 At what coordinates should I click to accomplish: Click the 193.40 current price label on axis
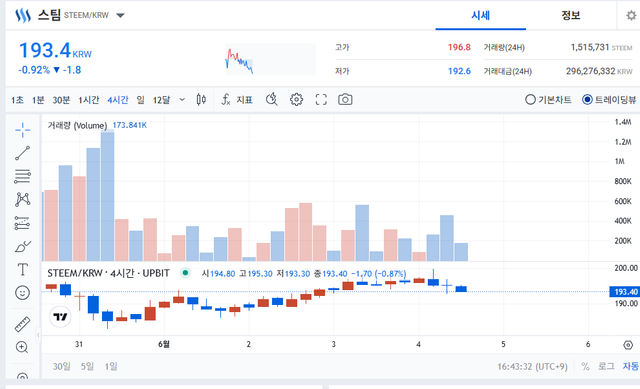(624, 292)
